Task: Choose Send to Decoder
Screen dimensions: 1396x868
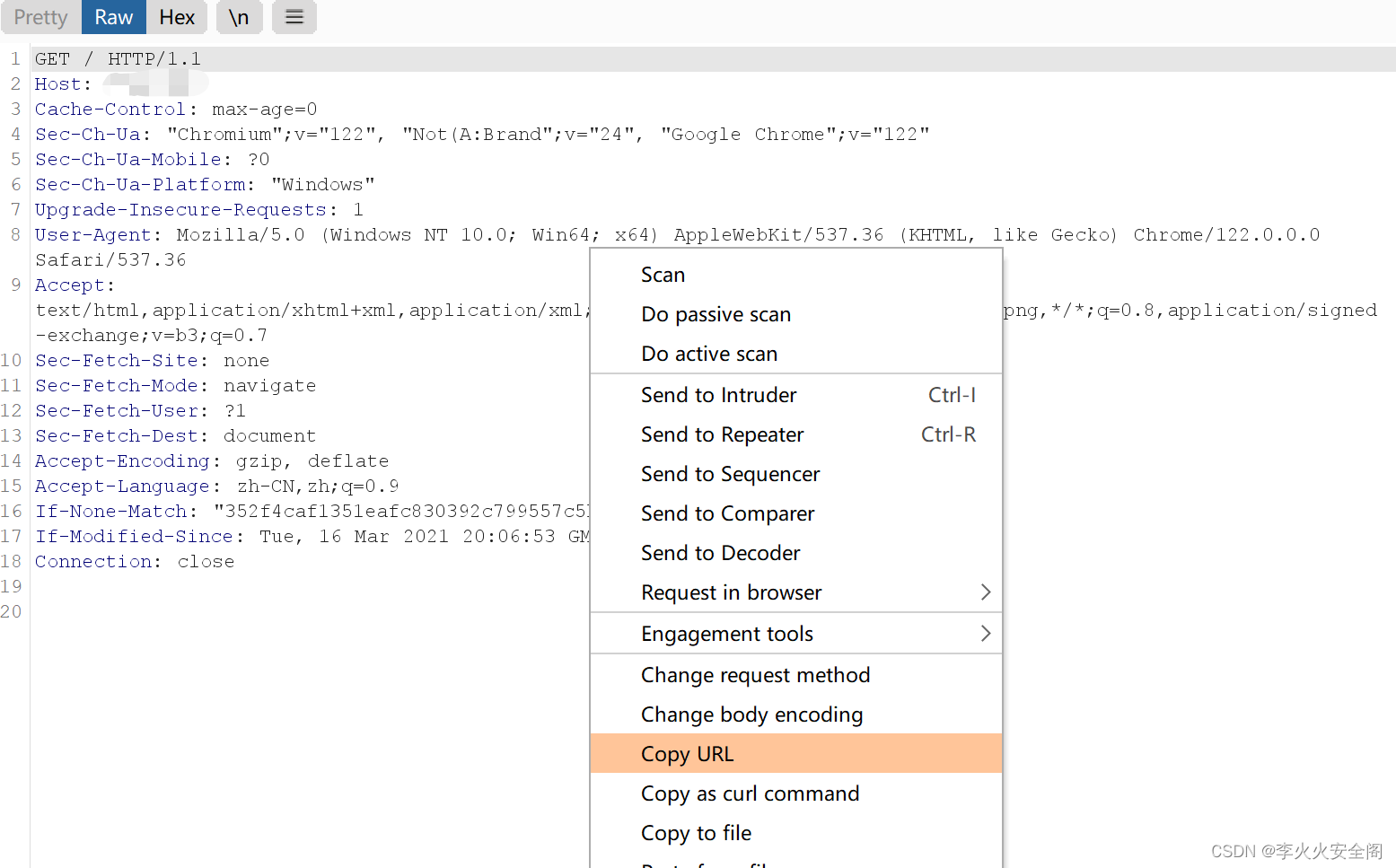Action: (795, 553)
